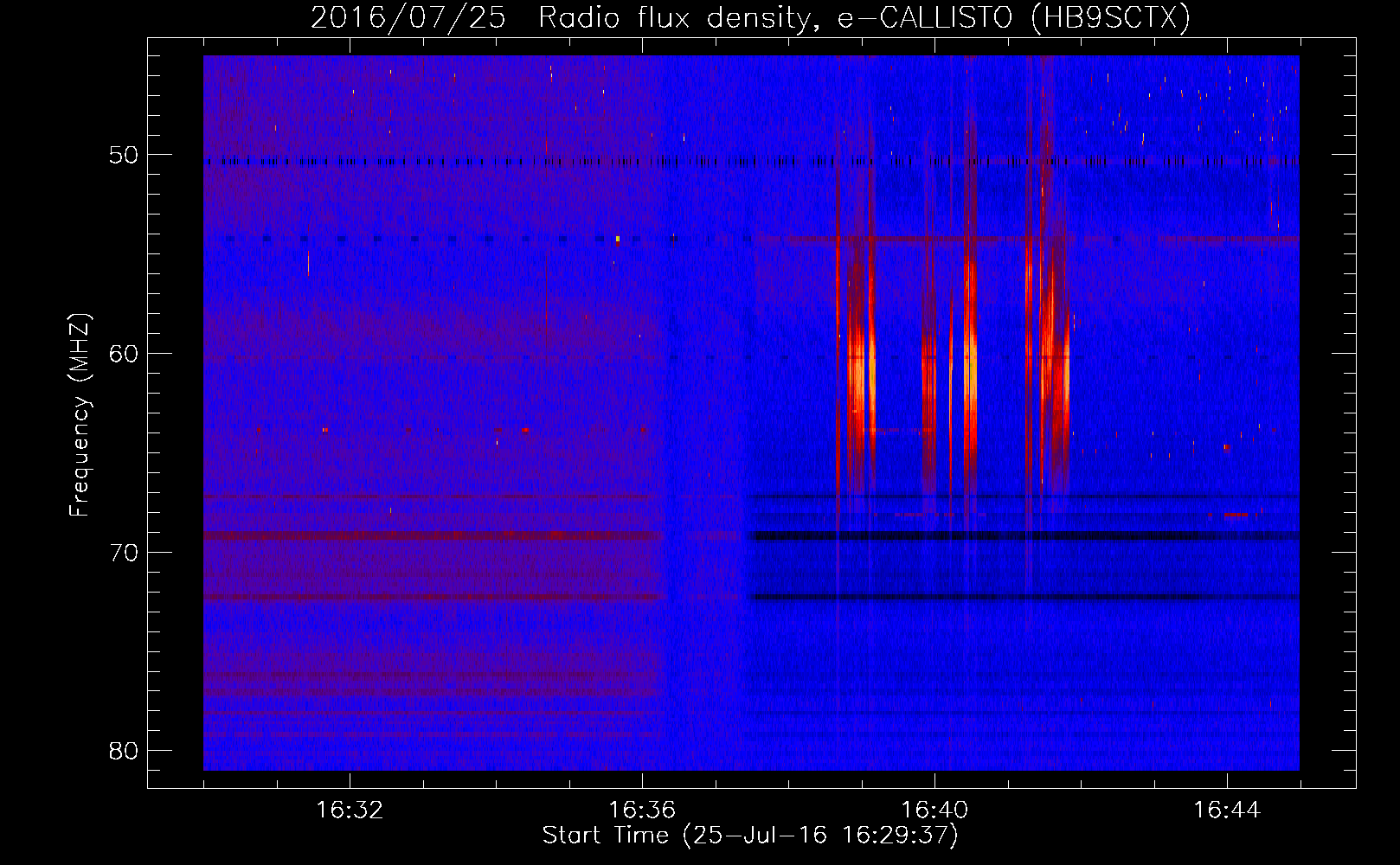The height and width of the screenshot is (865, 1400).
Task: Click the 16:32 time tick label
Action: pos(350,811)
